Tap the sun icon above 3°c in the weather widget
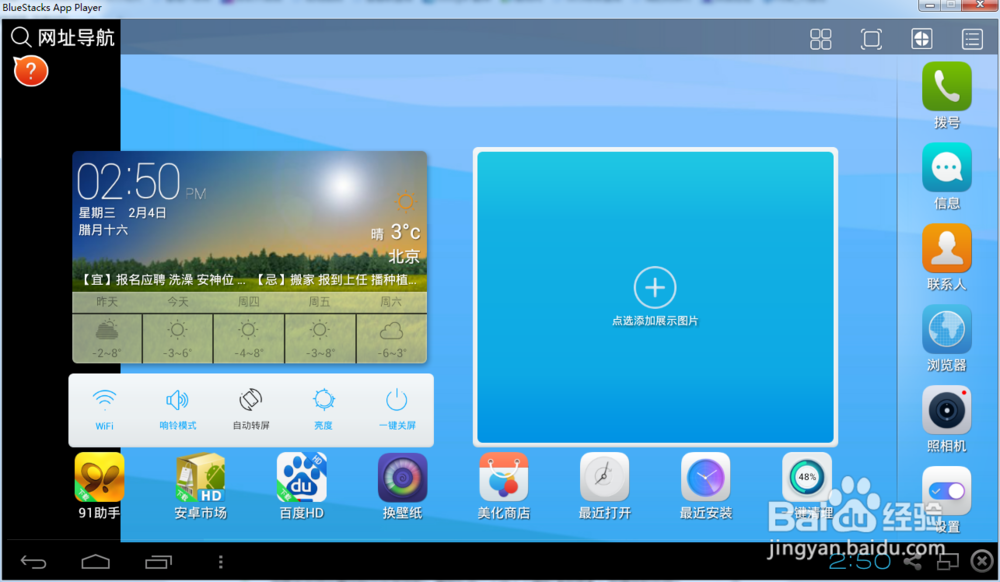Viewport: 1000px width, 582px height. click(x=406, y=202)
